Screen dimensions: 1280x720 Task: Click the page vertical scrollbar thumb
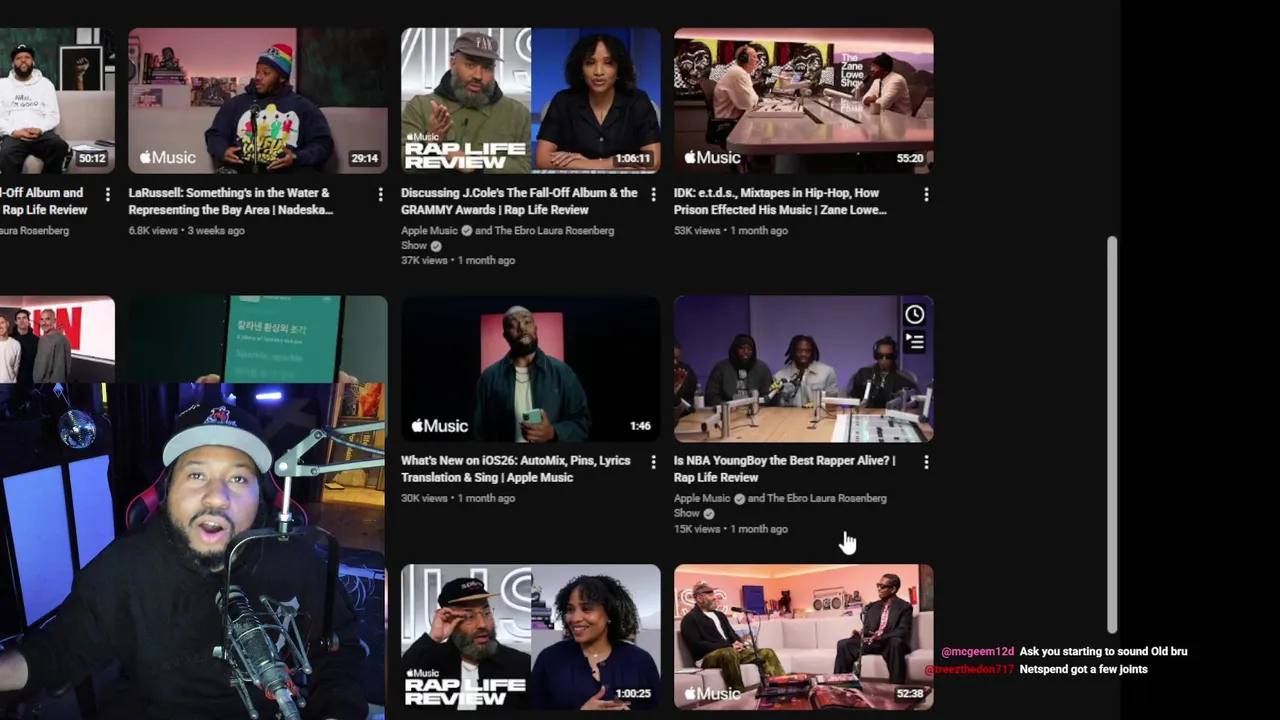click(x=1111, y=435)
